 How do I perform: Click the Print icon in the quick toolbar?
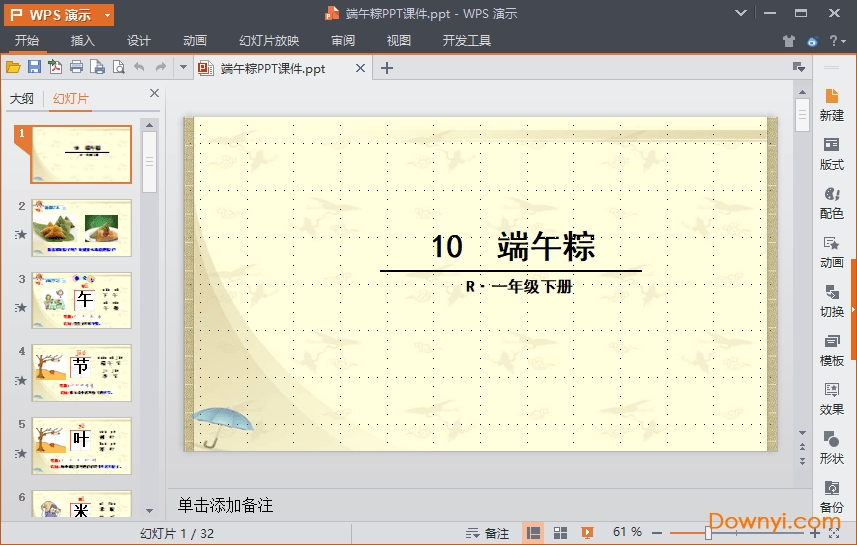tap(77, 67)
